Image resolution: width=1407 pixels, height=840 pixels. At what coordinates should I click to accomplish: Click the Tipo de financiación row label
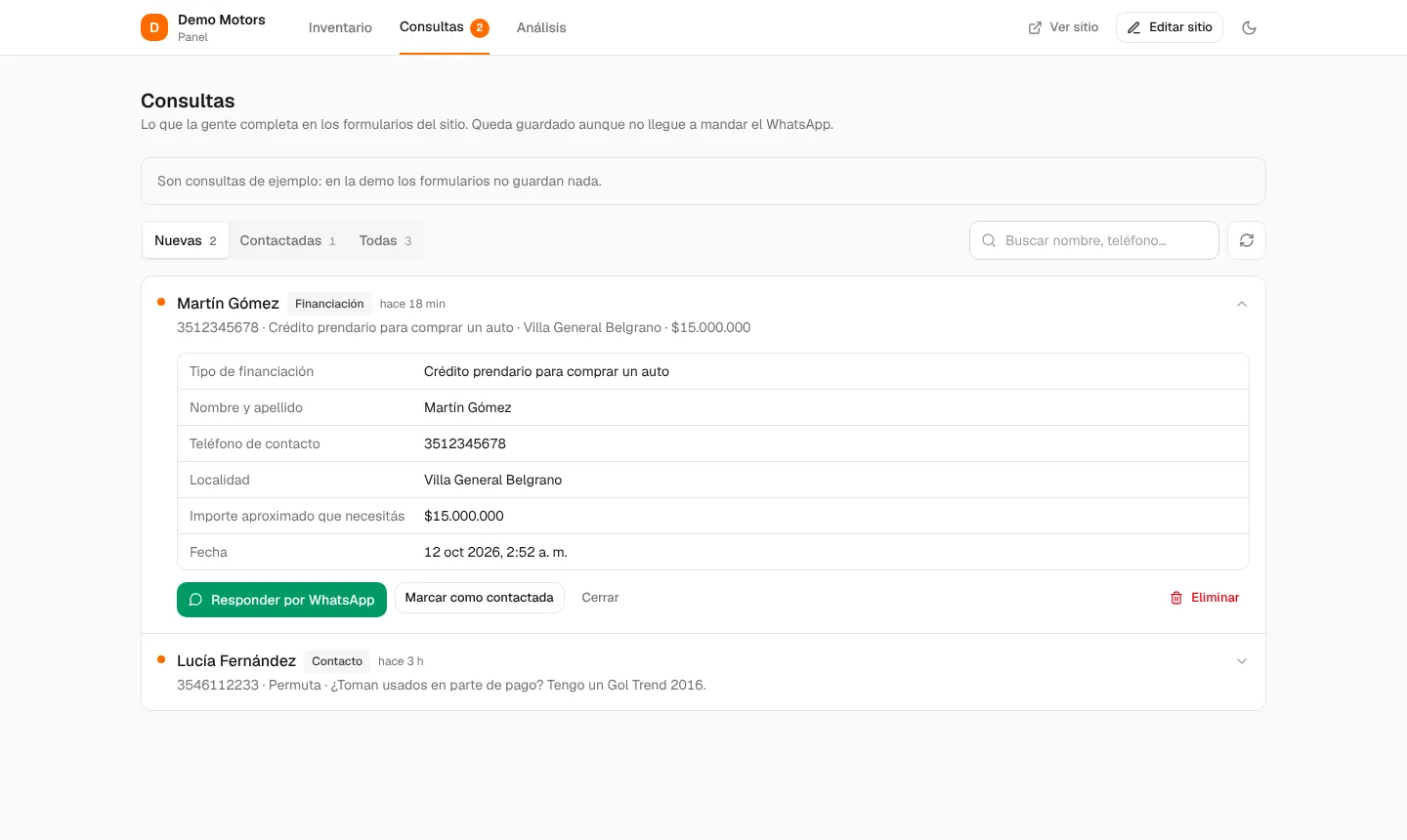click(x=252, y=371)
